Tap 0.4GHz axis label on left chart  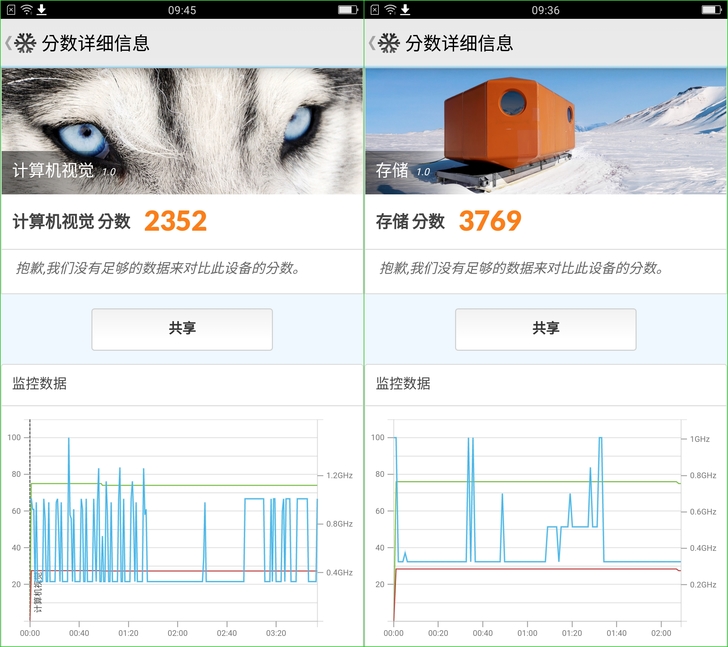(339, 573)
